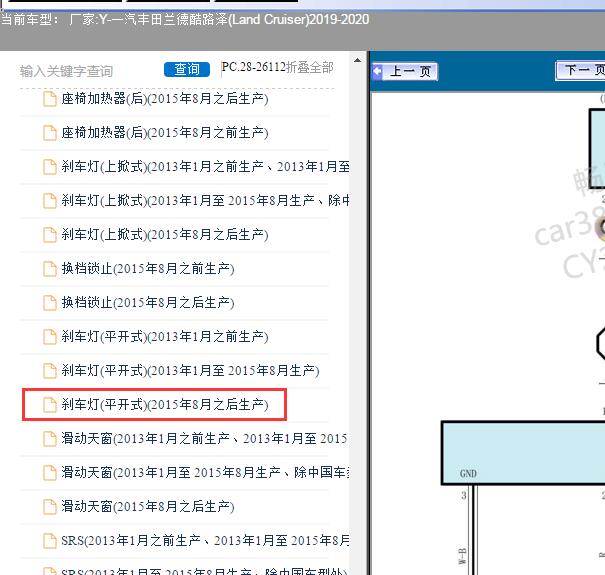Image resolution: width=605 pixels, height=575 pixels.
Task: Click the 折叠全部 collapse all link
Action: point(310,68)
